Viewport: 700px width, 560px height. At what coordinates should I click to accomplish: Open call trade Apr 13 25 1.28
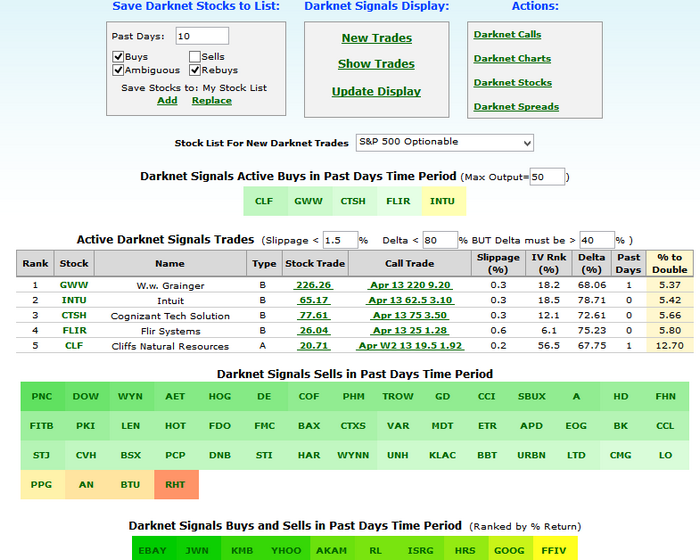[x=410, y=330]
